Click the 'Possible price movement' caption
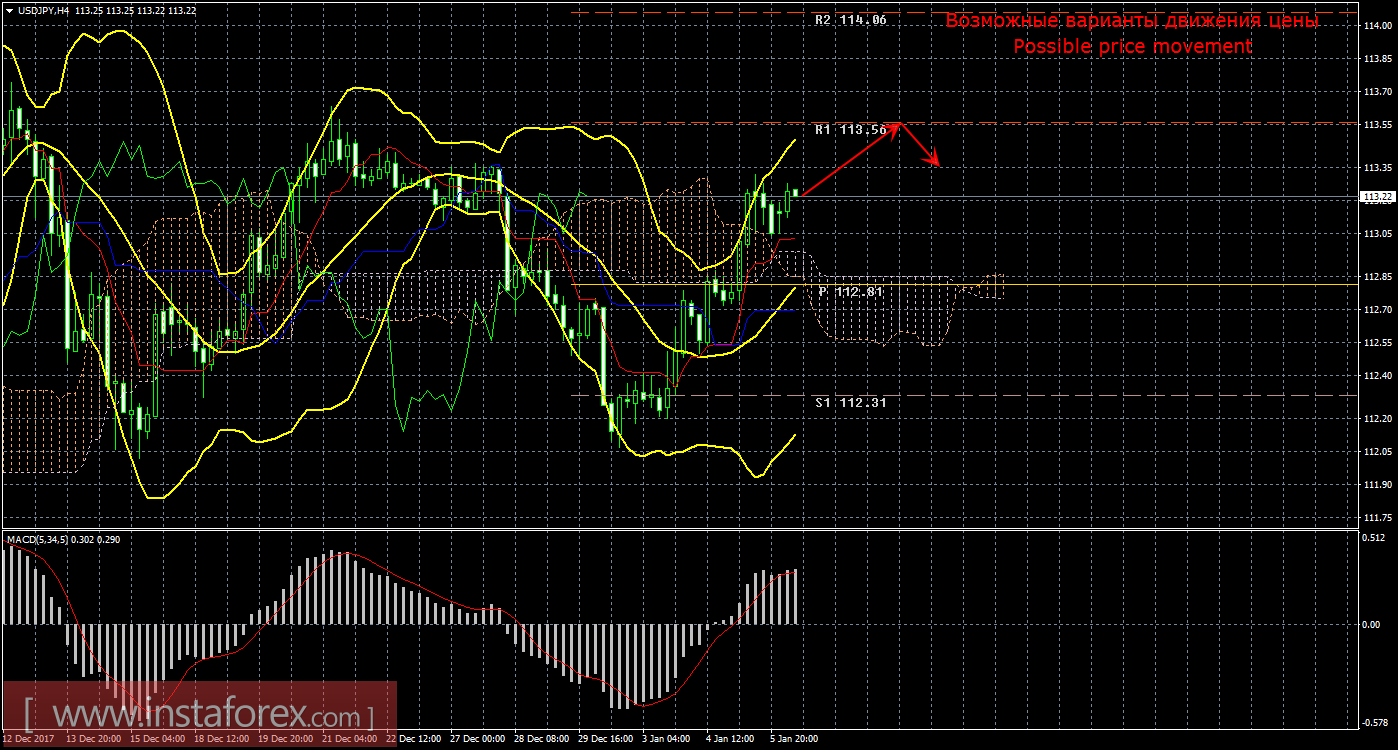The height and width of the screenshot is (750, 1398). pos(1132,46)
